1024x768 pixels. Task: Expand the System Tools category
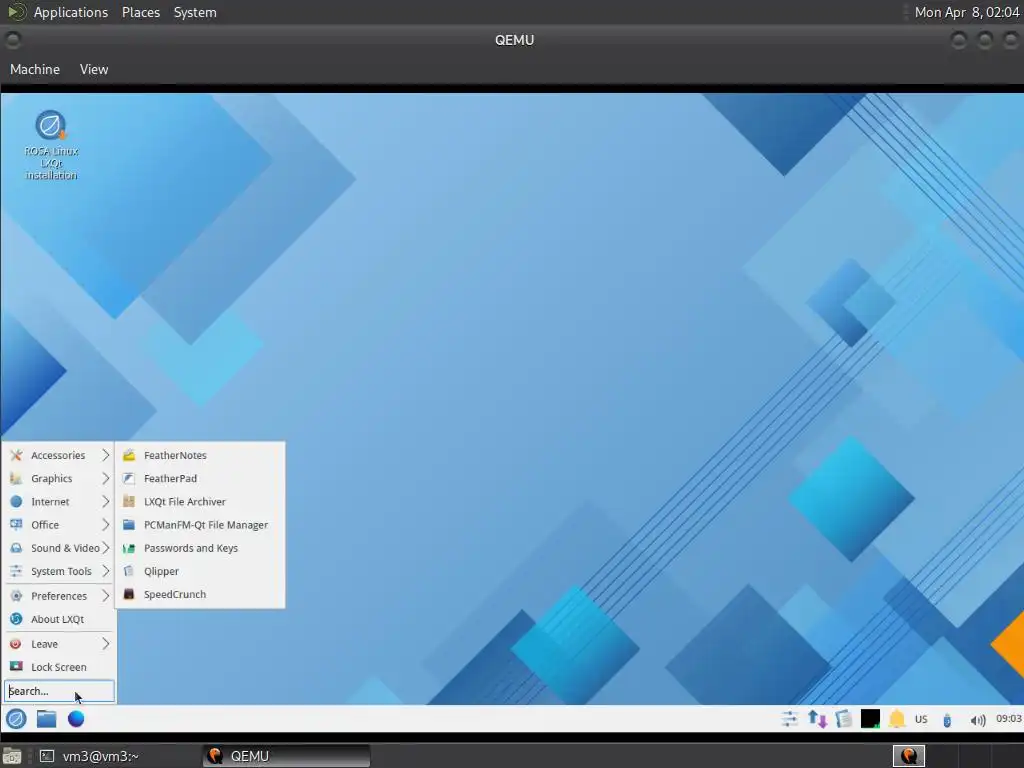click(59, 571)
